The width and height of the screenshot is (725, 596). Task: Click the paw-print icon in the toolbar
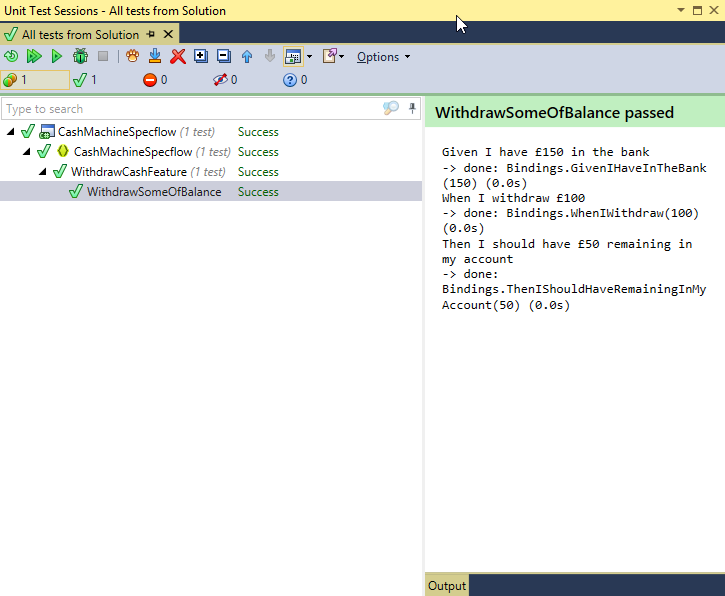coord(132,57)
